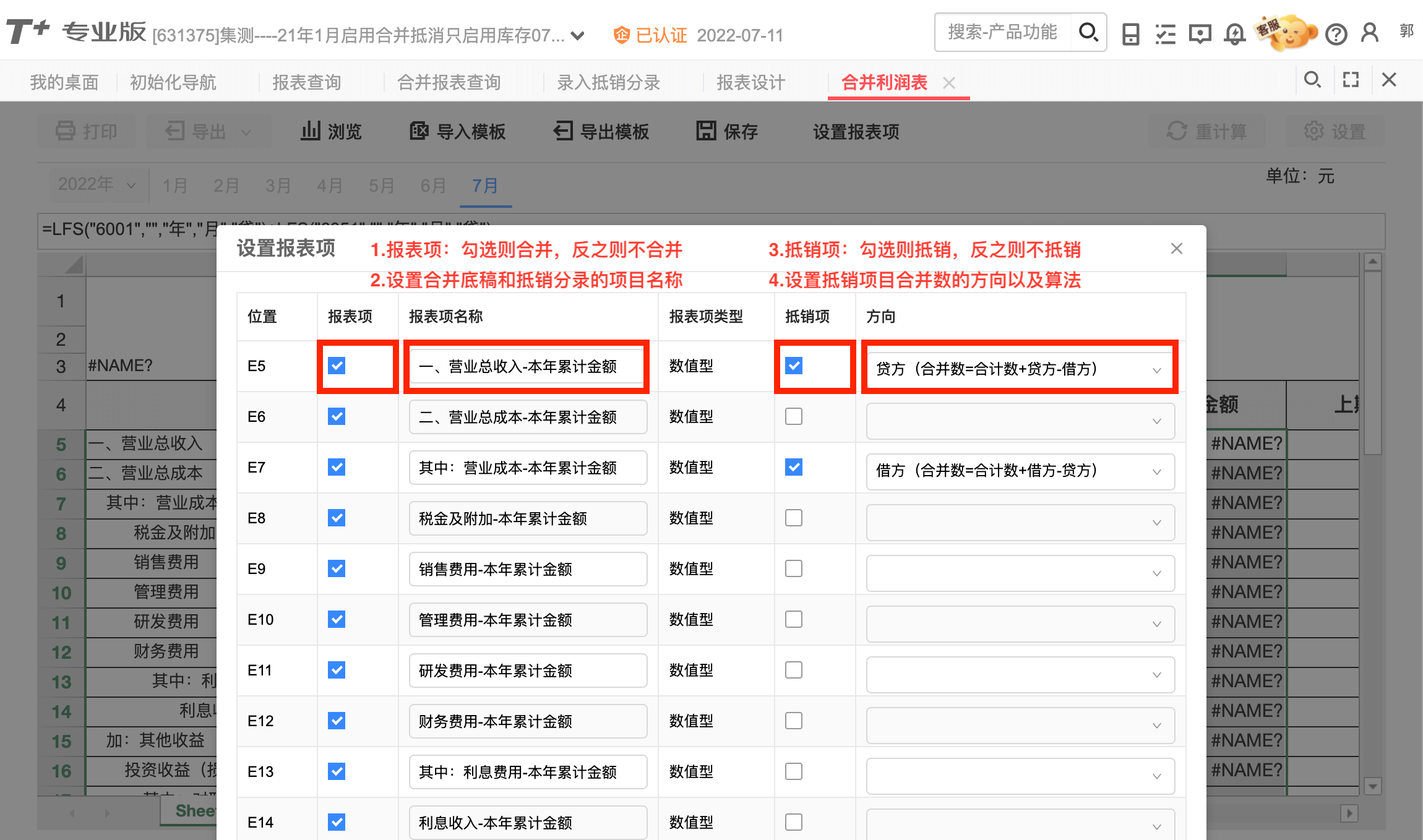
Task: Uncheck the 报表项 checkbox for row E6
Action: pyautogui.click(x=337, y=416)
